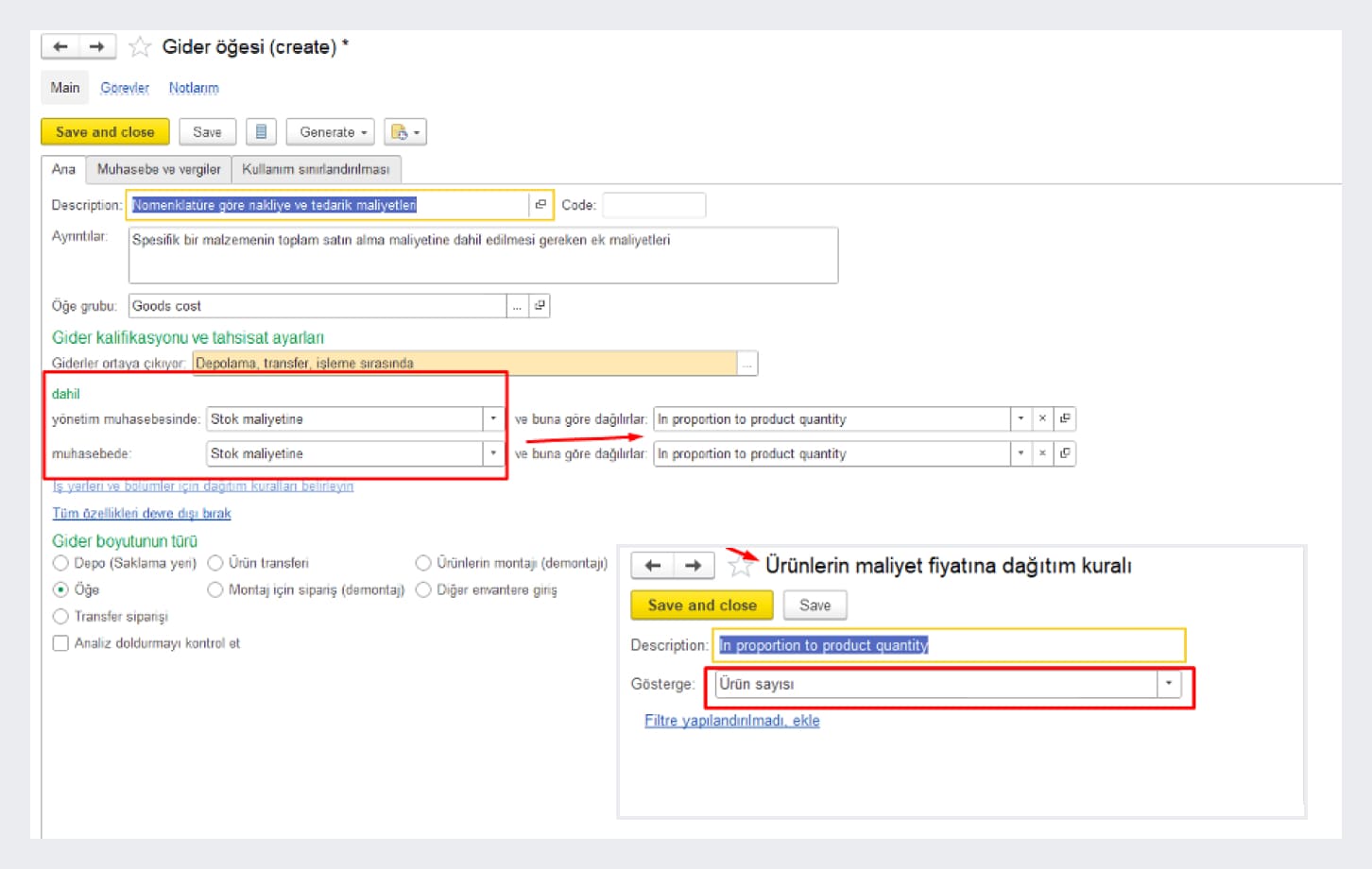
Task: Open the Kullanım sınırlandırılması tab
Action: click(x=316, y=169)
